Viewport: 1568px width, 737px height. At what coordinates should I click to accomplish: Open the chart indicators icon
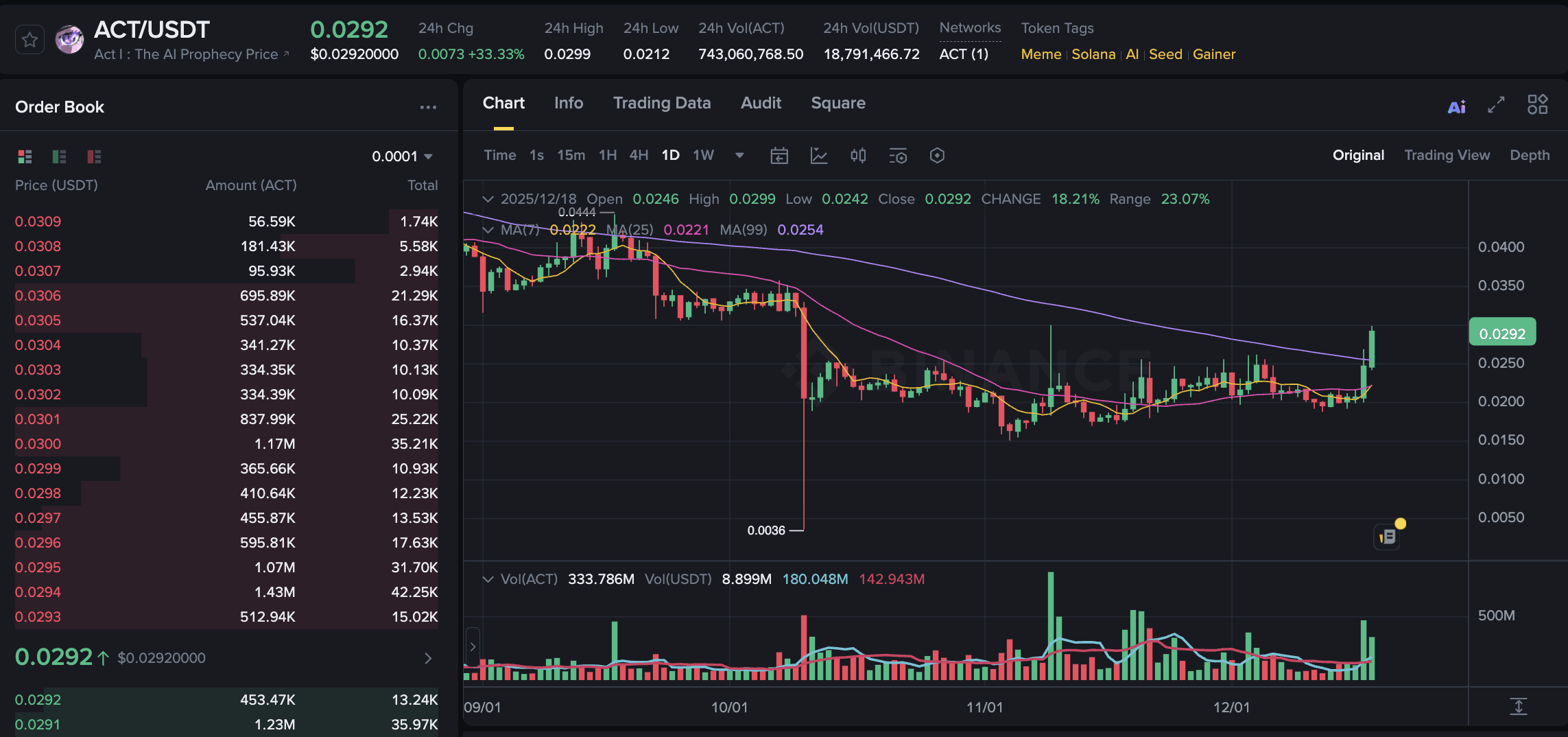coord(819,155)
